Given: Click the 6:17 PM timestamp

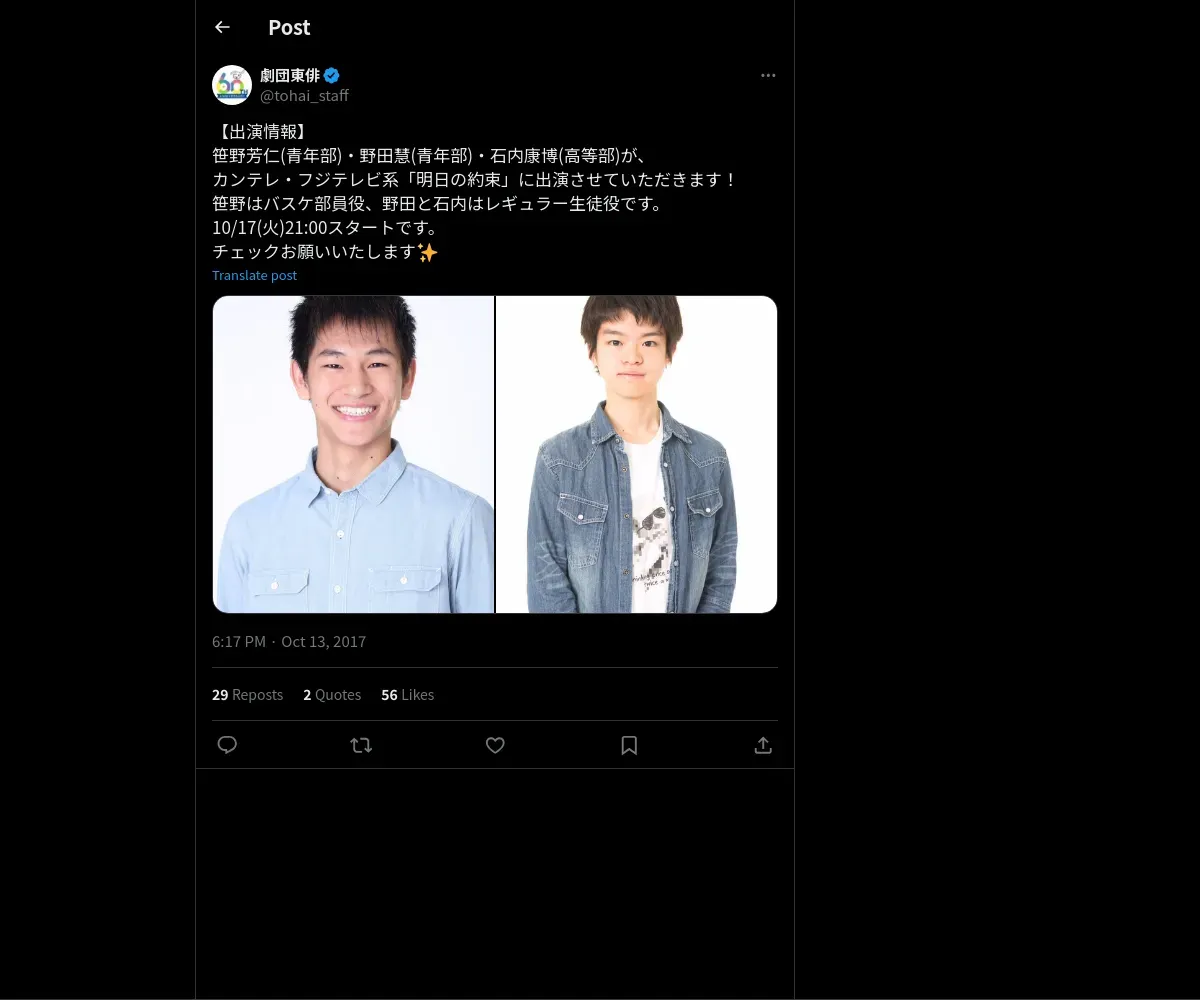Looking at the screenshot, I should pos(238,642).
